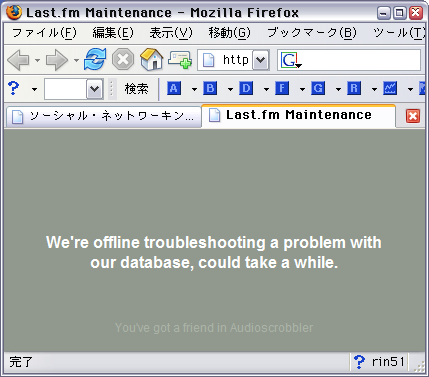The image size is (429, 377).
Task: Open dropdown arrow beside G icon
Action: [338, 89]
